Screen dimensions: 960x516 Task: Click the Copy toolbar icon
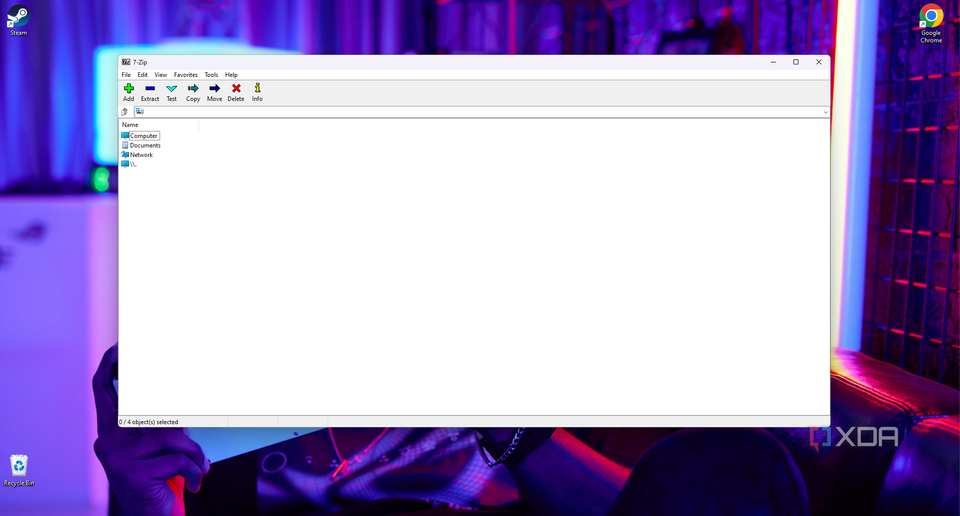193,89
